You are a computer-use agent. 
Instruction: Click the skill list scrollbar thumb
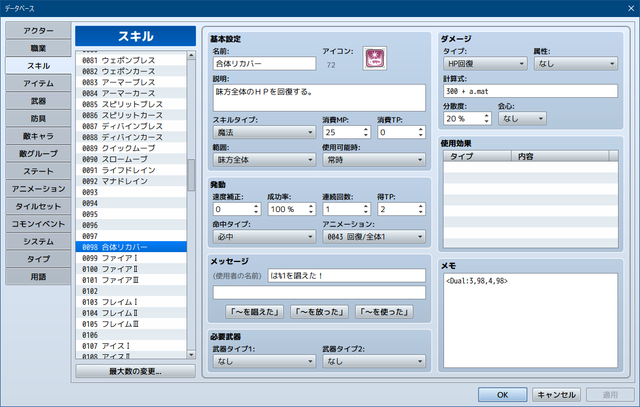click(x=191, y=175)
